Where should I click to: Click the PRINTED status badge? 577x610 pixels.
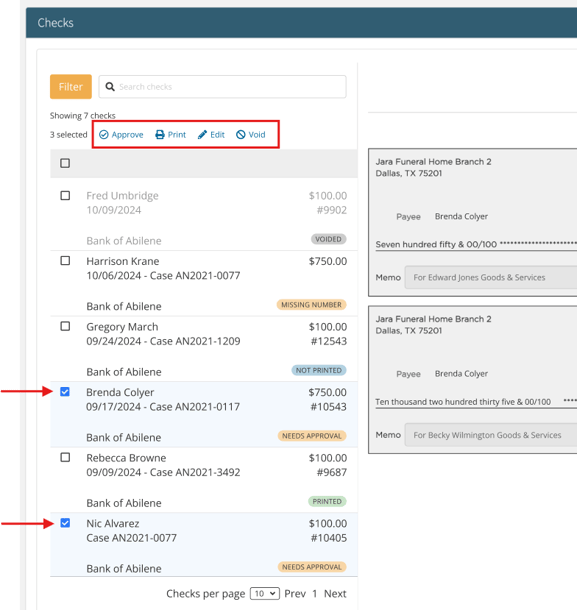[327, 501]
